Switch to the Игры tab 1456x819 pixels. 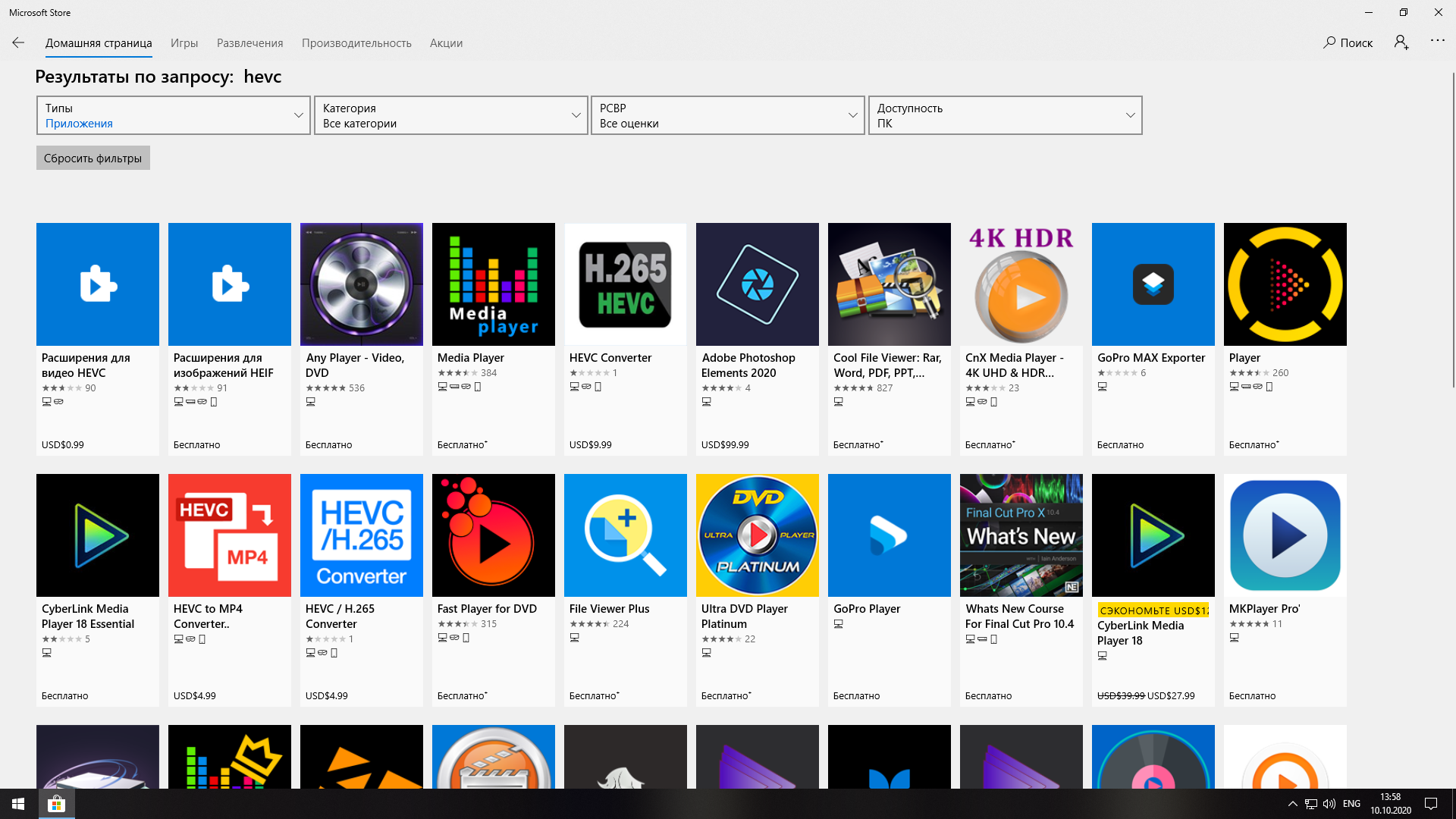(184, 43)
